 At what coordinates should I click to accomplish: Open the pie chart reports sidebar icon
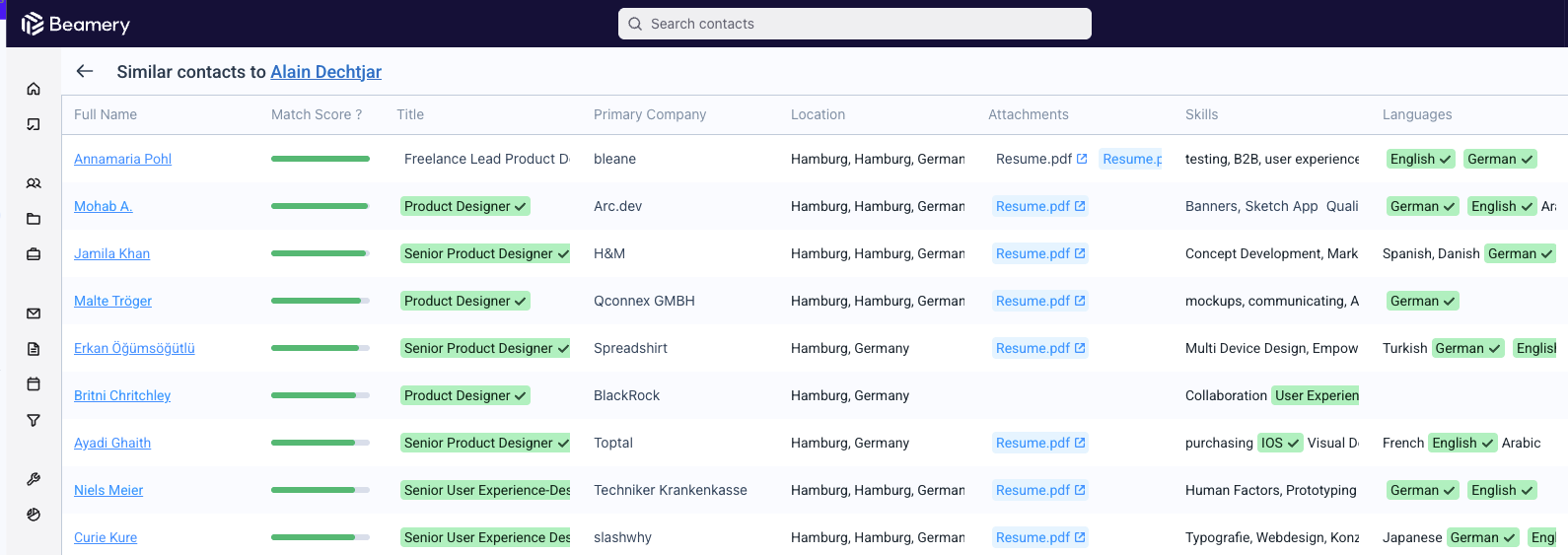pyautogui.click(x=34, y=515)
